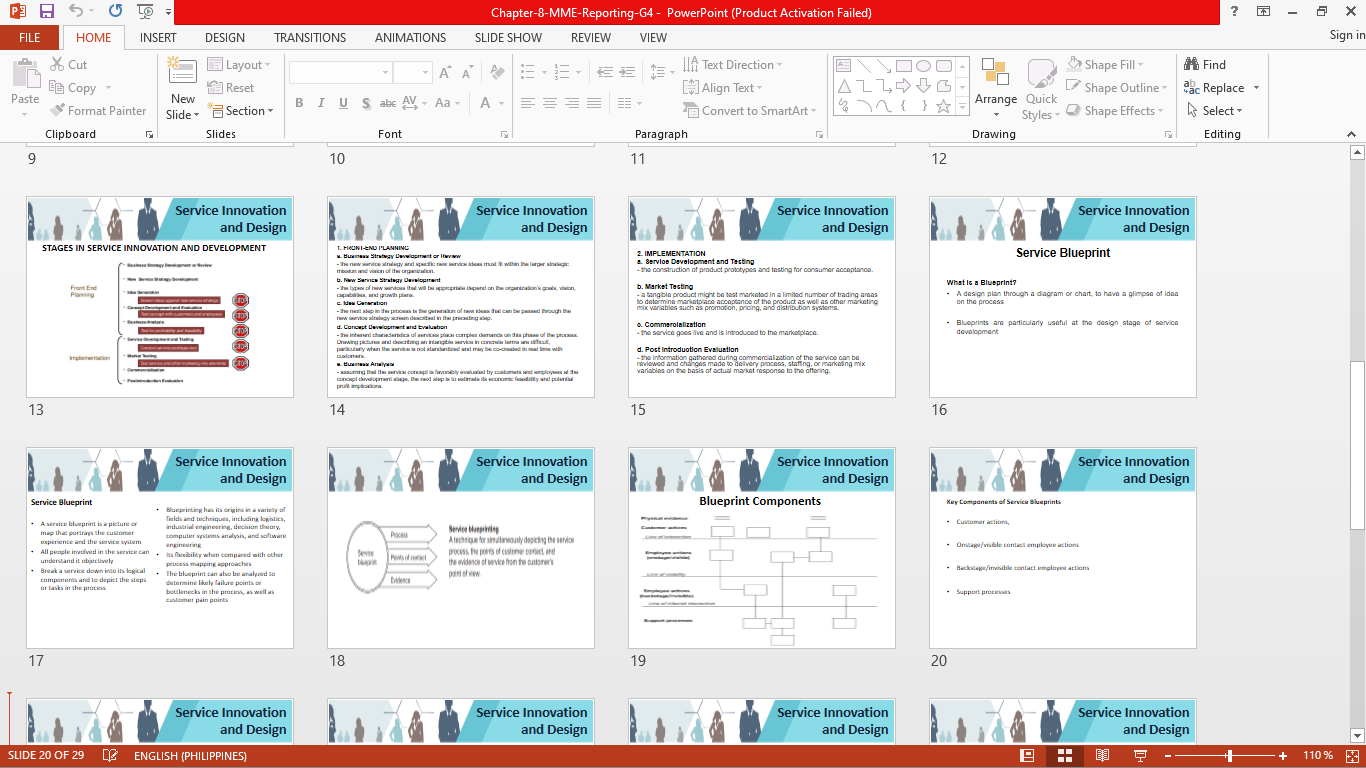Toggle Align Right paragraph alignment
Image resolution: width=1366 pixels, height=768 pixels.
point(573,103)
